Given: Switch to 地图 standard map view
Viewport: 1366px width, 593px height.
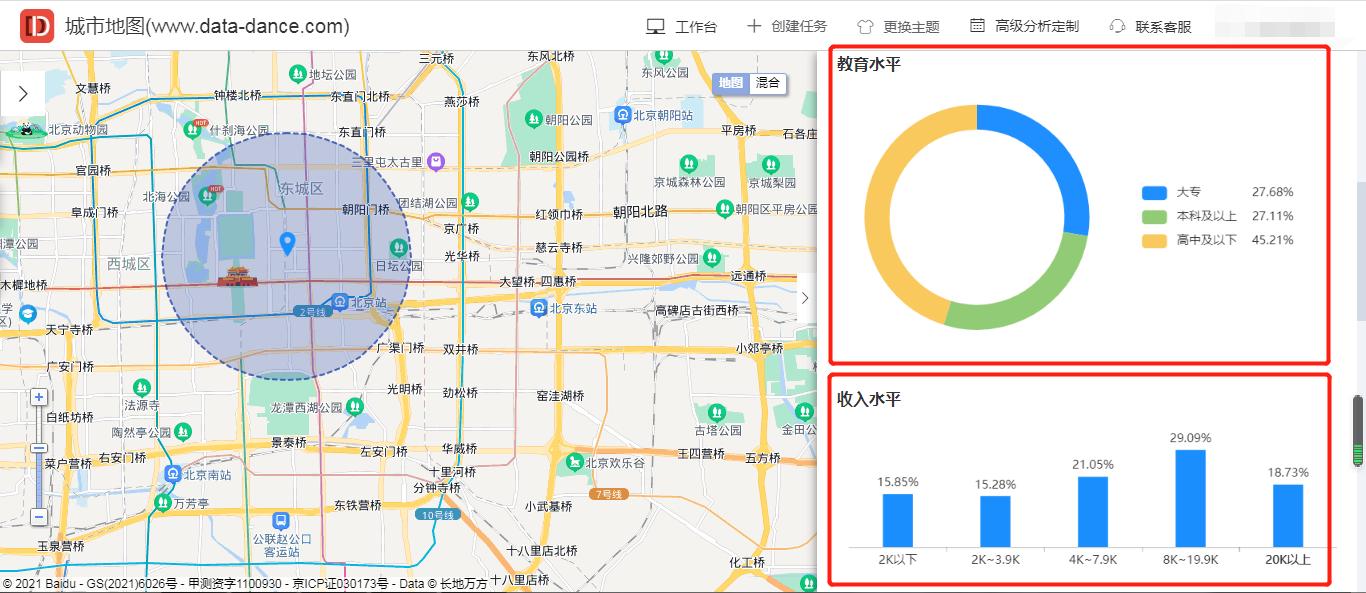Looking at the screenshot, I should [730, 84].
